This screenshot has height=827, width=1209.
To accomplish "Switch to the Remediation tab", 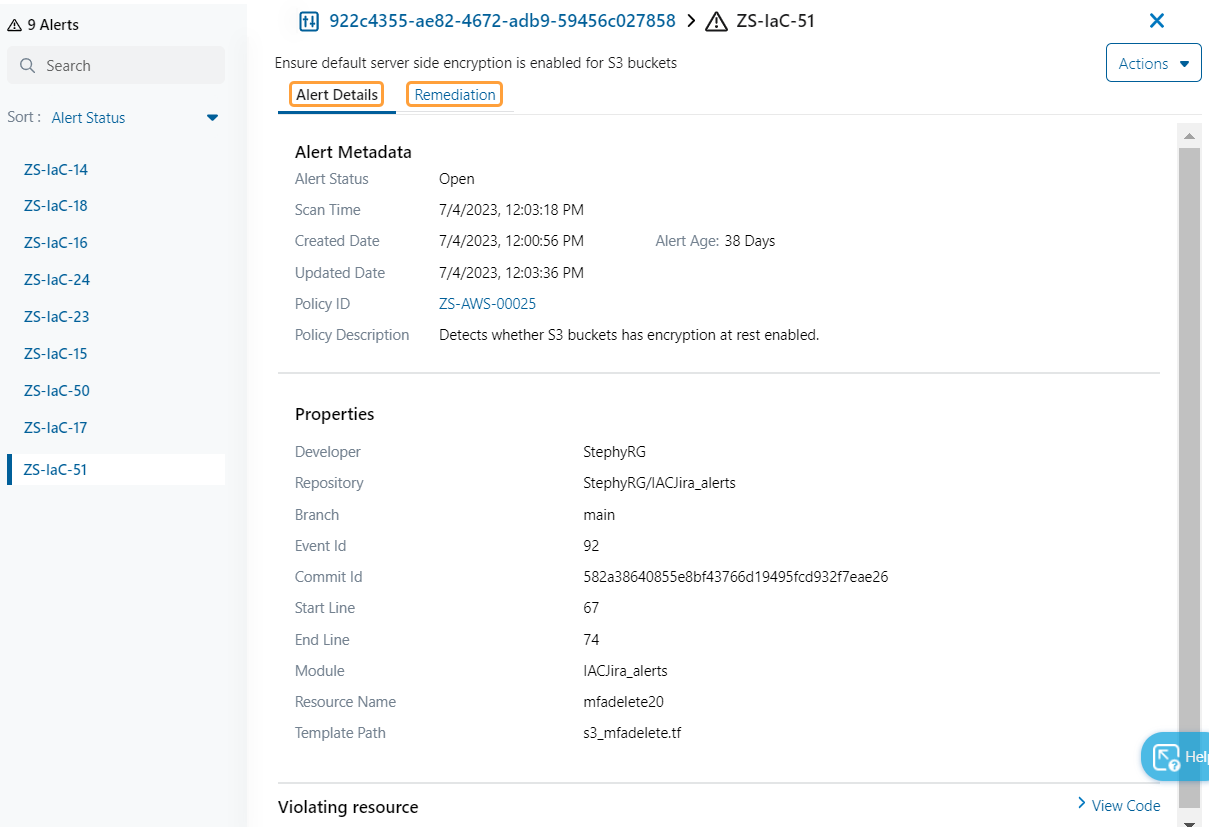I will click(x=454, y=94).
